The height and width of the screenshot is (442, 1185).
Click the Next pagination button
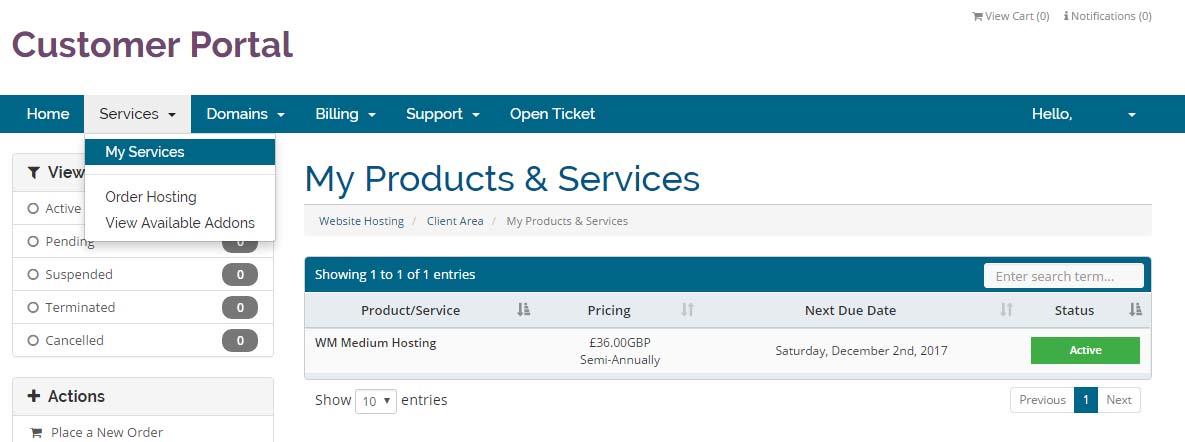(x=1119, y=400)
